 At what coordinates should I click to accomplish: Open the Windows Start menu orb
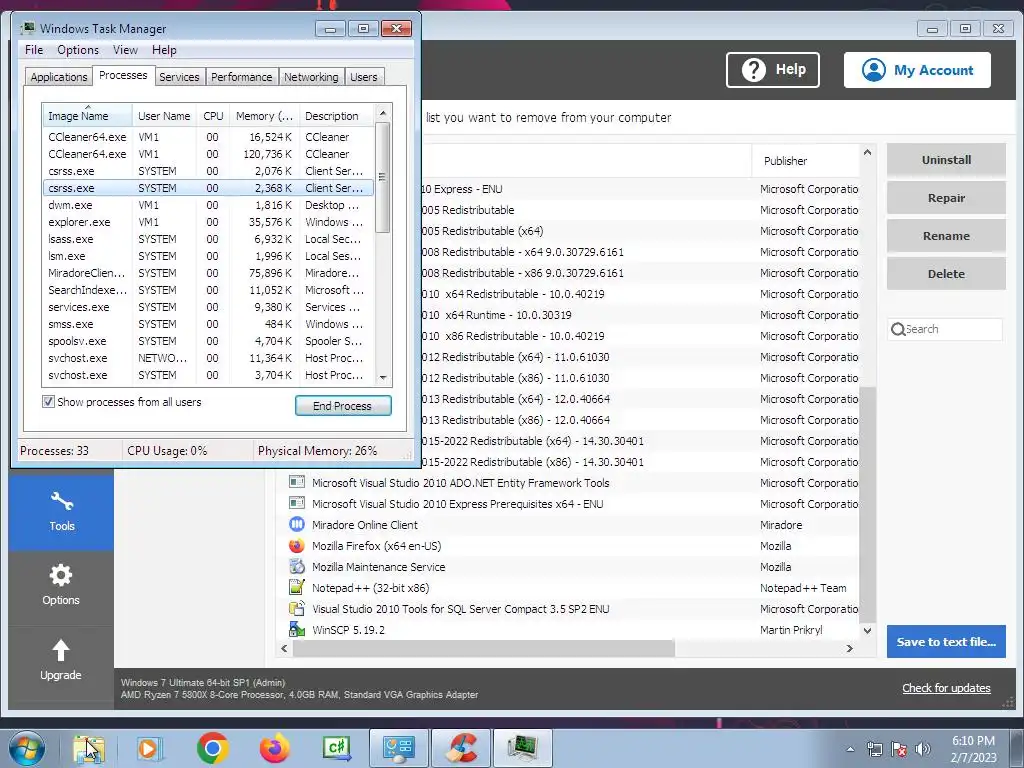27,748
